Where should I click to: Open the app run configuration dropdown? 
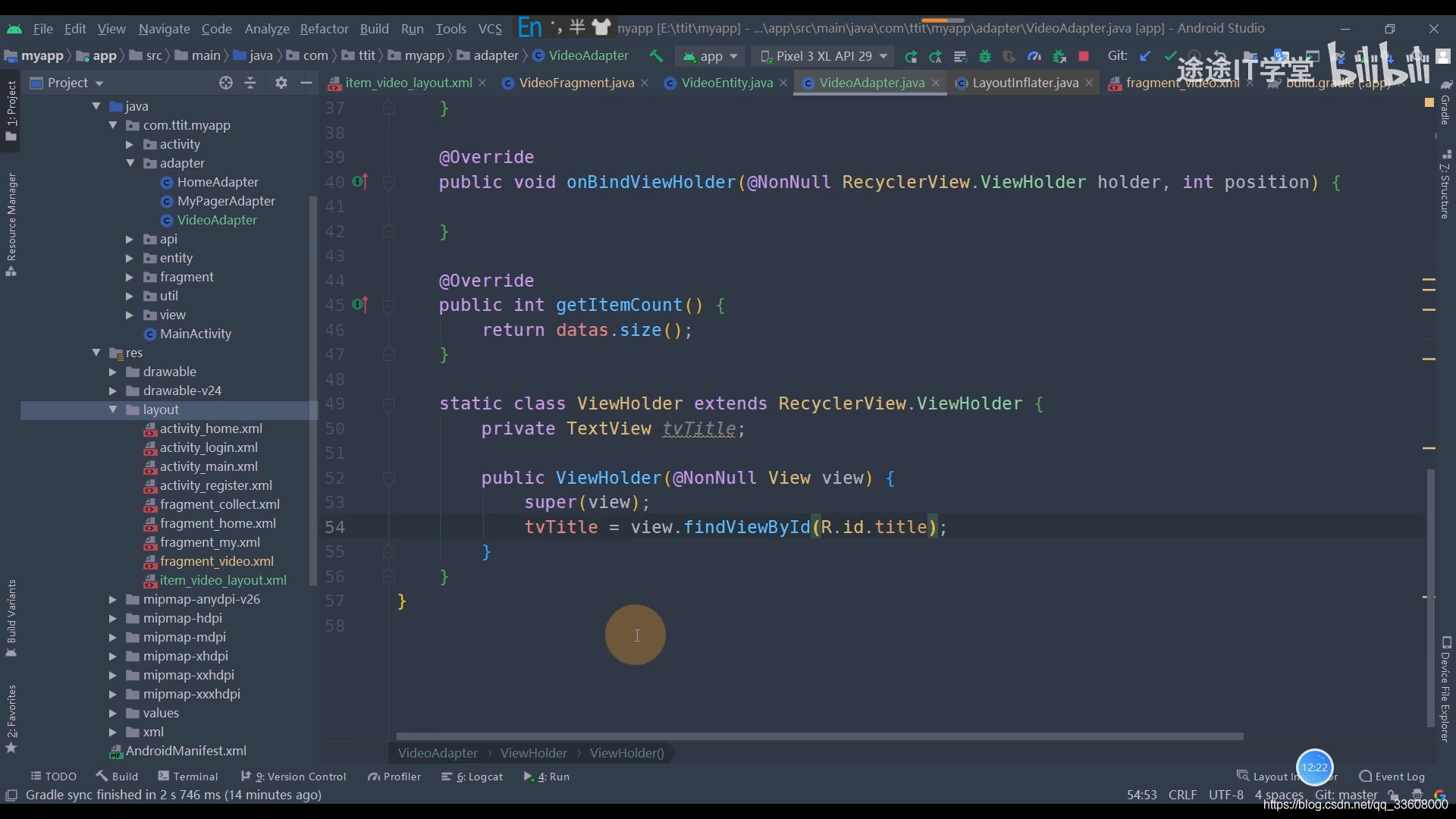(711, 56)
